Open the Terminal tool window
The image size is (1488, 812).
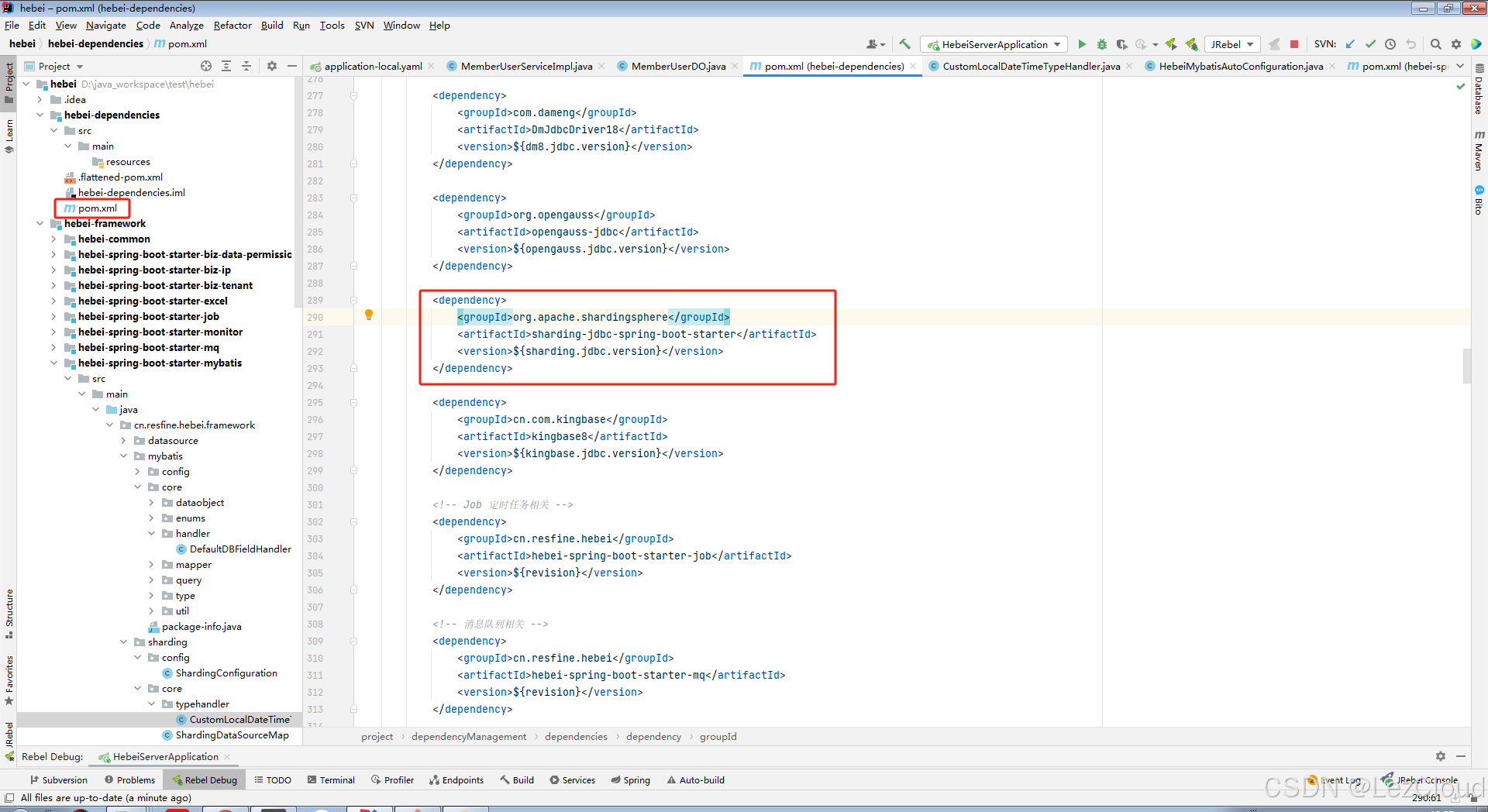click(331, 779)
